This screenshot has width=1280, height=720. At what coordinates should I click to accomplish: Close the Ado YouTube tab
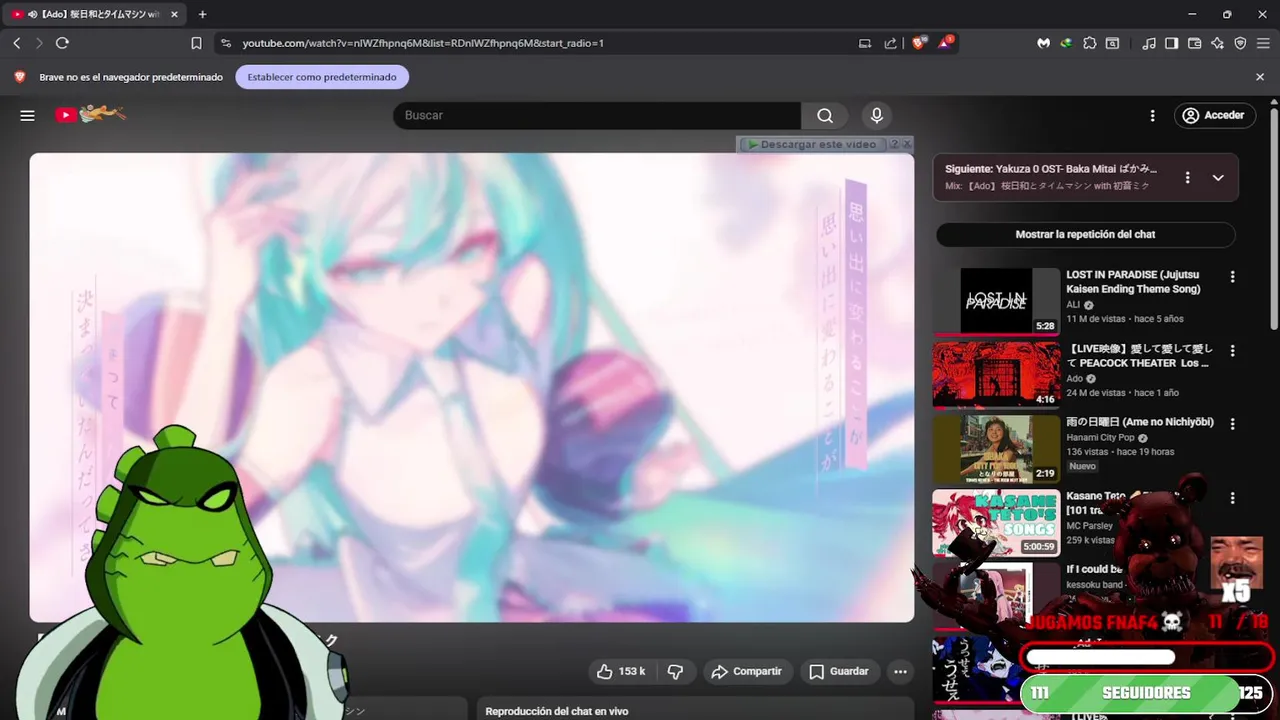[x=174, y=14]
